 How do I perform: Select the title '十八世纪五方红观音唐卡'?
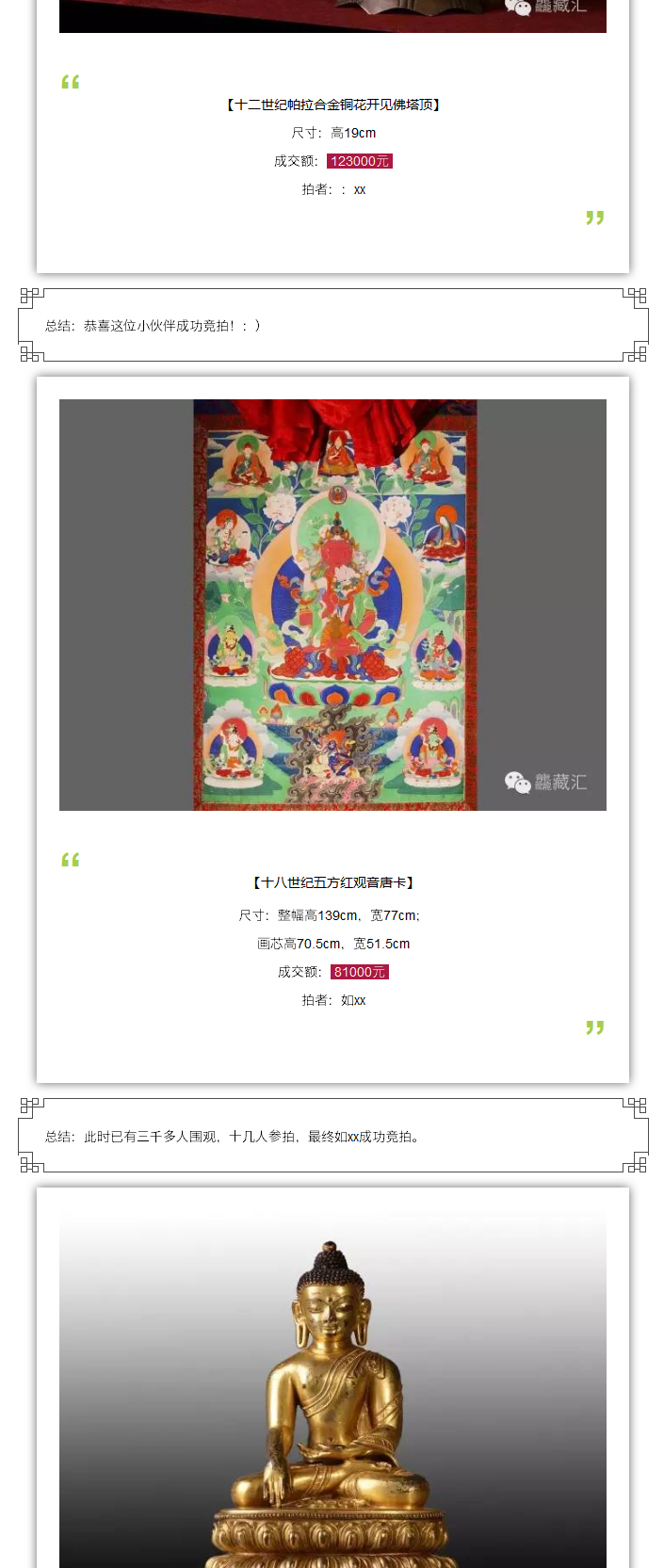click(333, 882)
